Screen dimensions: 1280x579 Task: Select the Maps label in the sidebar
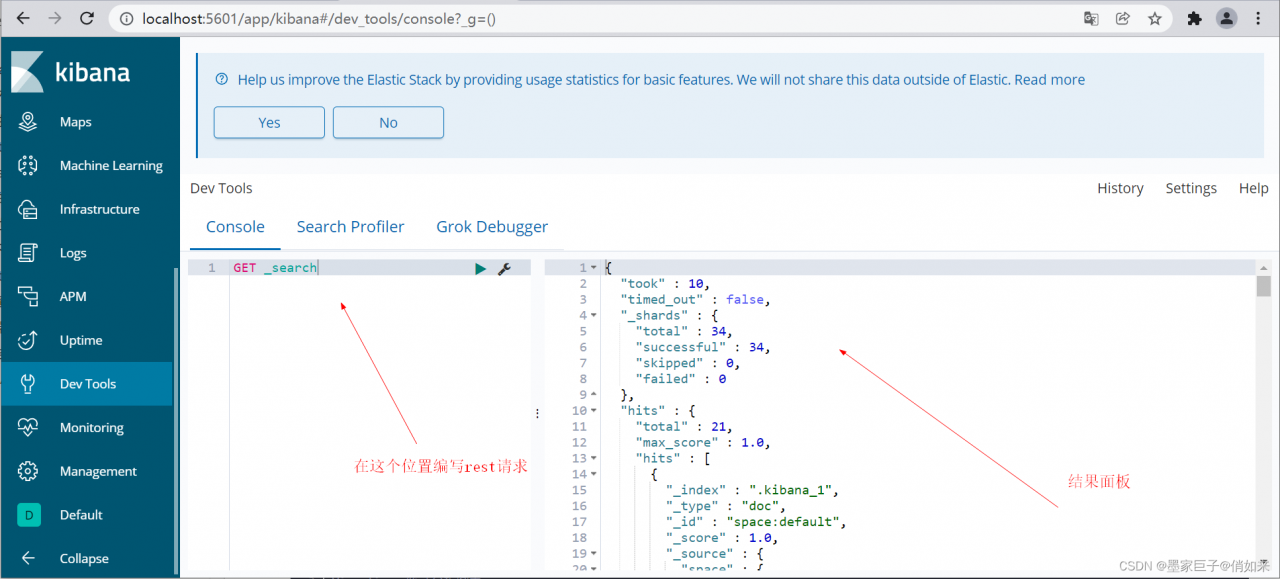[x=76, y=122]
